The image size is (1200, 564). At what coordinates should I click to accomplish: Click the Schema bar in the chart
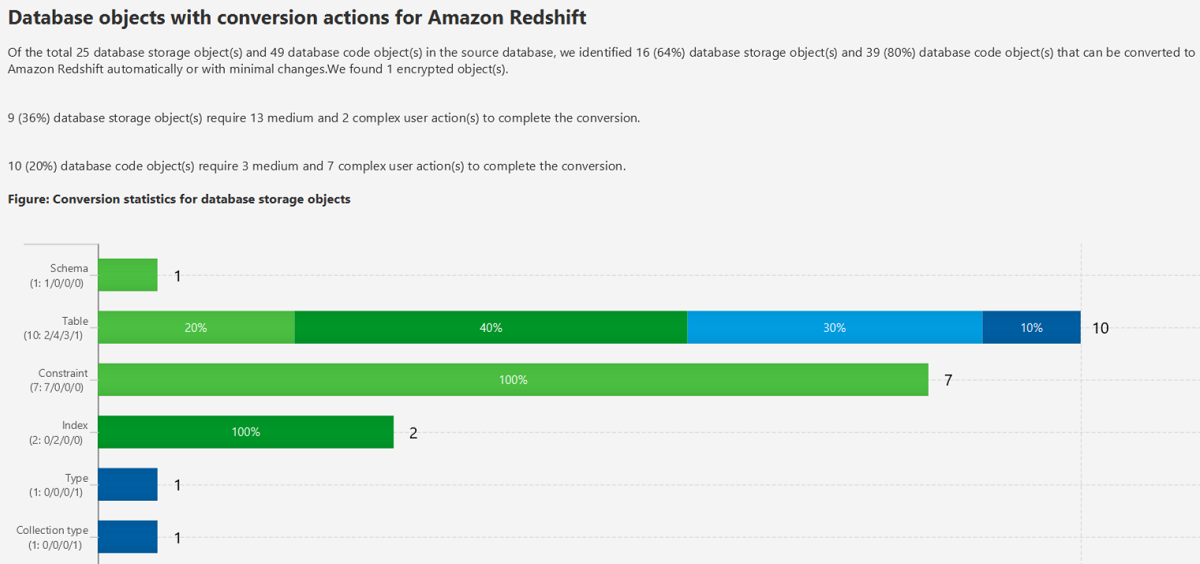point(128,275)
